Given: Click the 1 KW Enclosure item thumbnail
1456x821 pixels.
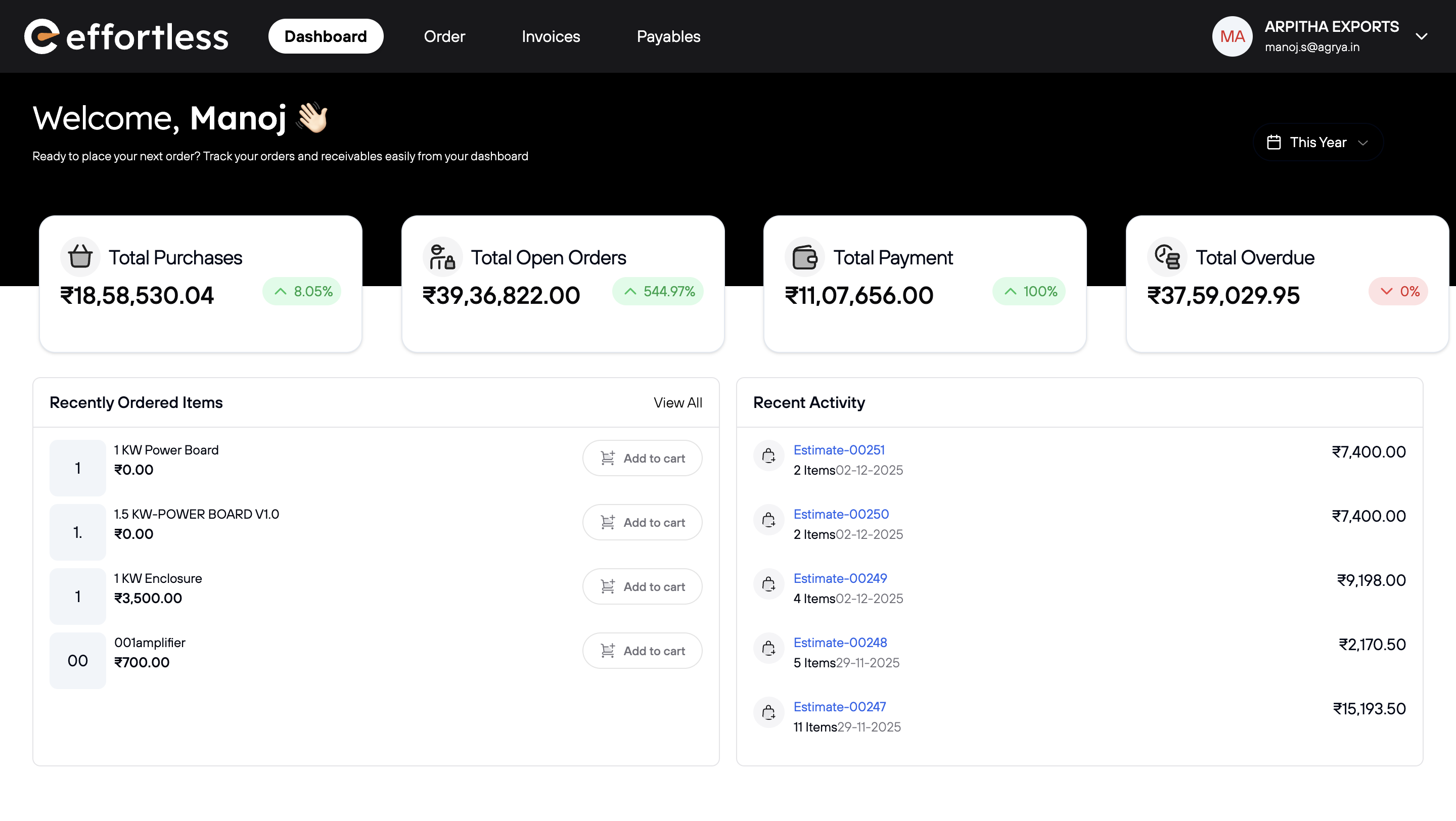Looking at the screenshot, I should click(77, 596).
